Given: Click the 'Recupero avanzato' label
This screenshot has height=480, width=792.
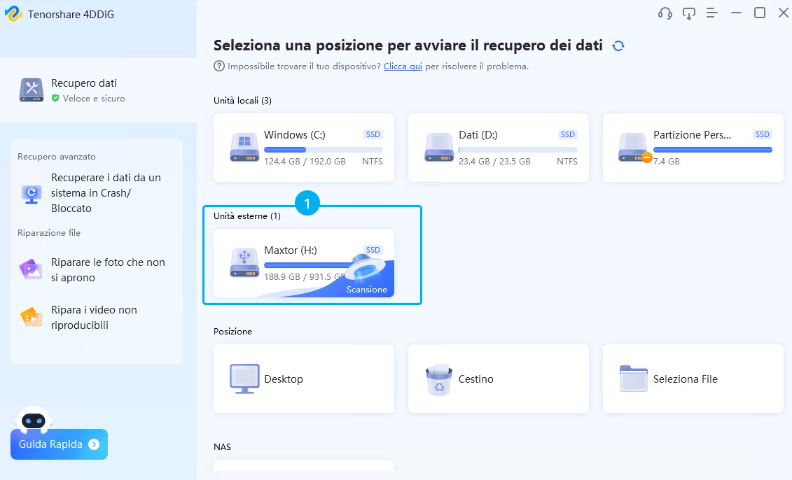Looking at the screenshot, I should click(x=57, y=157).
